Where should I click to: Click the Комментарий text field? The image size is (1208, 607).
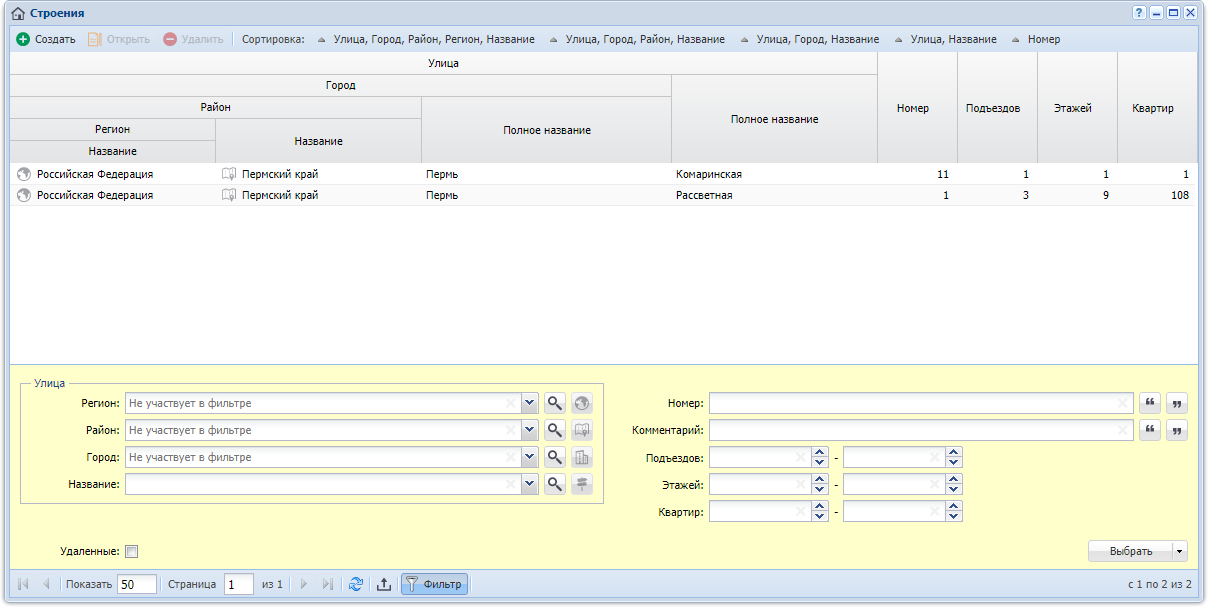click(921, 430)
